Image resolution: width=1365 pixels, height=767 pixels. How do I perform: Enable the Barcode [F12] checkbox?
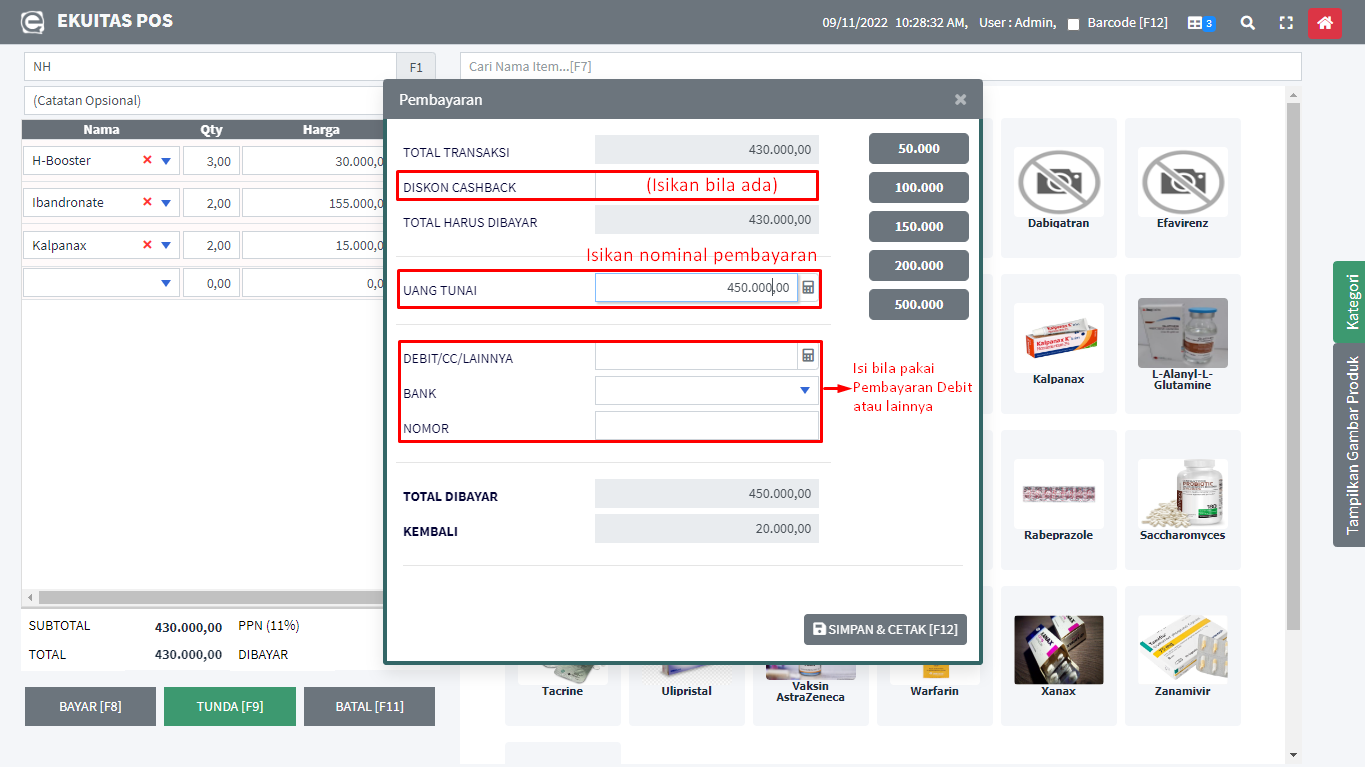tap(1073, 24)
